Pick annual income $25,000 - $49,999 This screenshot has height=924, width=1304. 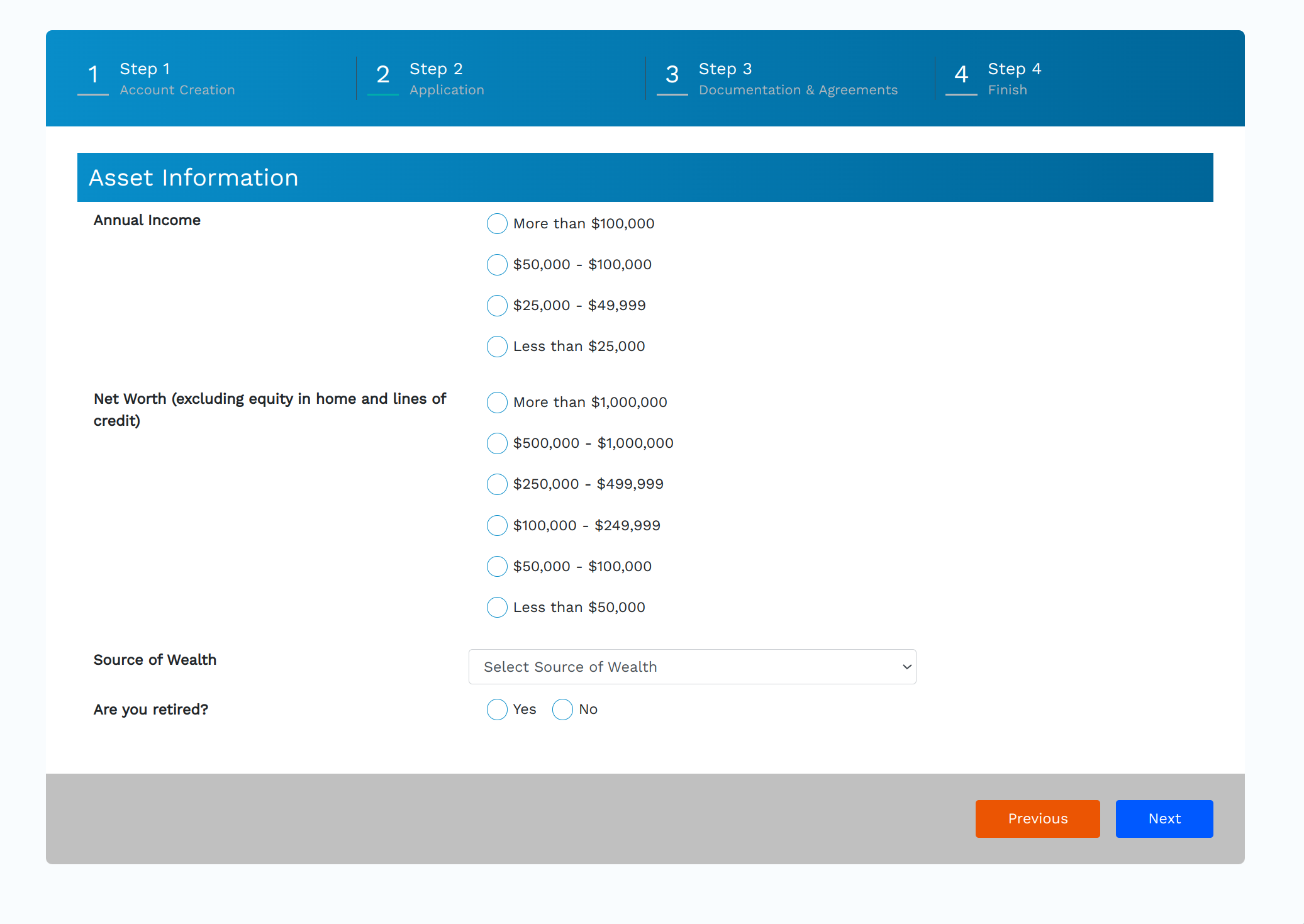[497, 305]
